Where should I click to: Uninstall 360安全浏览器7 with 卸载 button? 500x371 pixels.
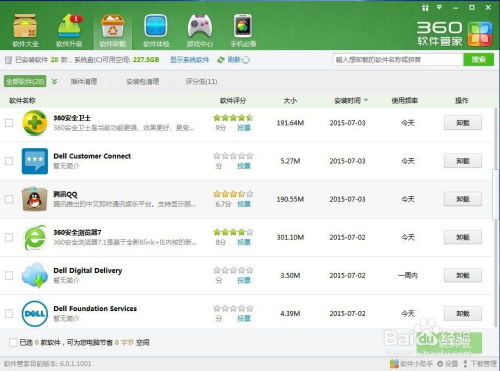(x=463, y=237)
